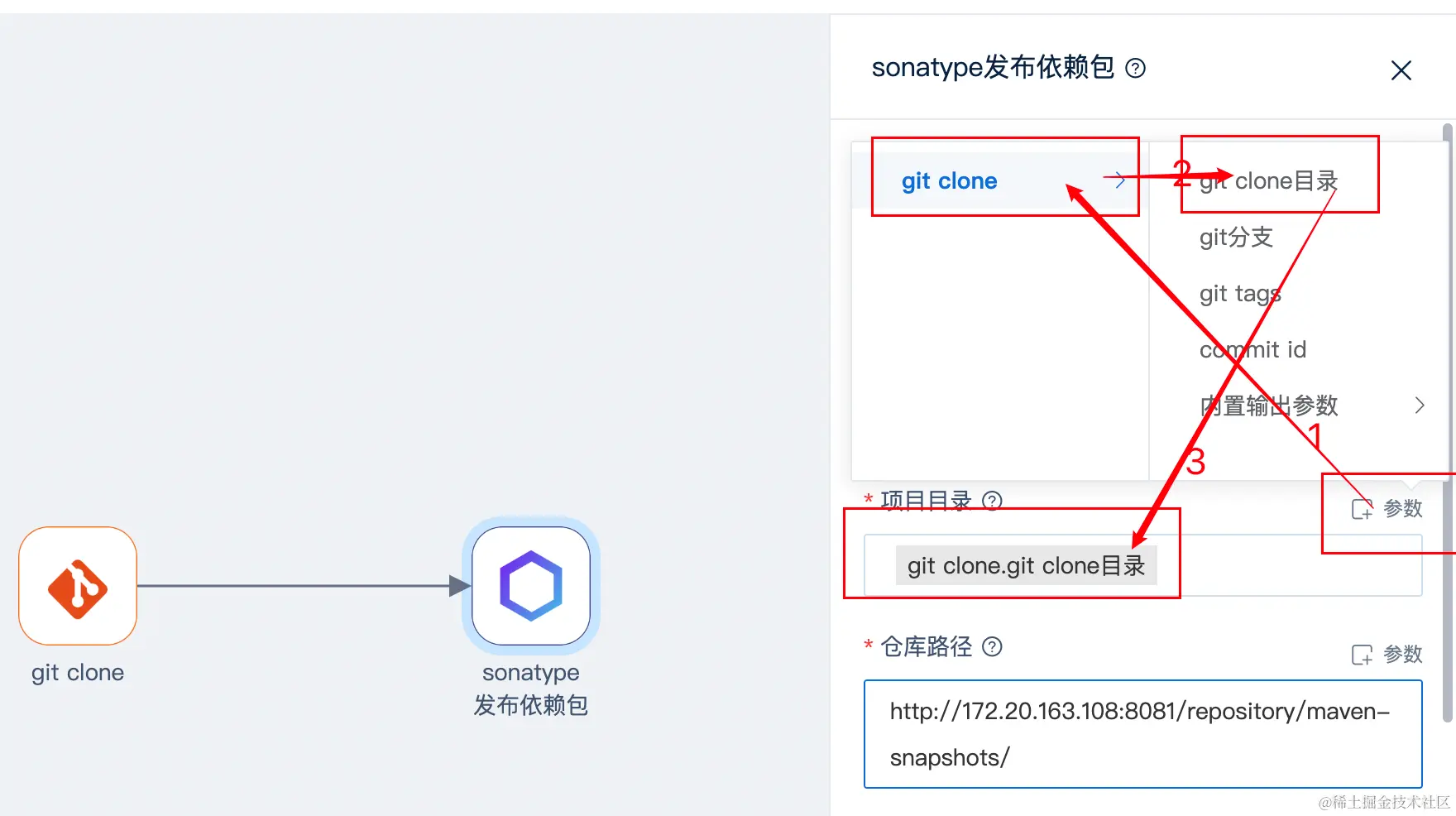Image resolution: width=1456 pixels, height=816 pixels.
Task: Select commit id option
Action: point(1252,349)
